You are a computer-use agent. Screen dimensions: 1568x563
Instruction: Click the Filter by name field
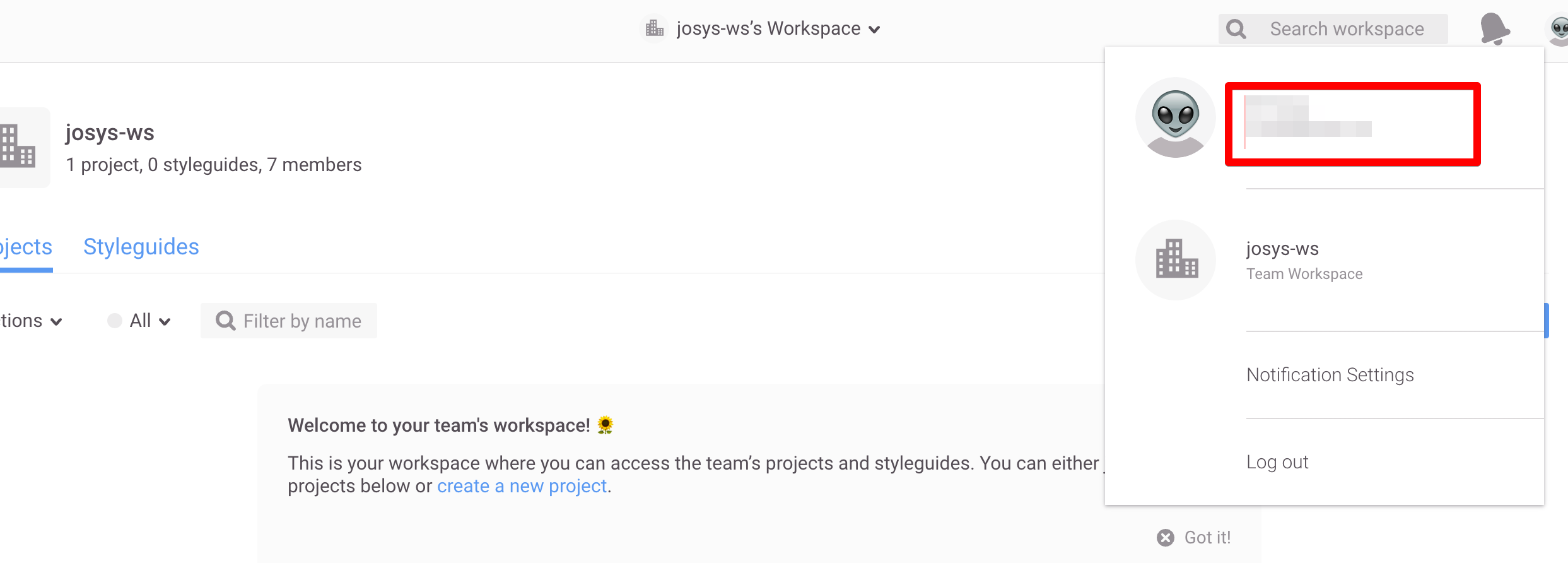coord(302,321)
